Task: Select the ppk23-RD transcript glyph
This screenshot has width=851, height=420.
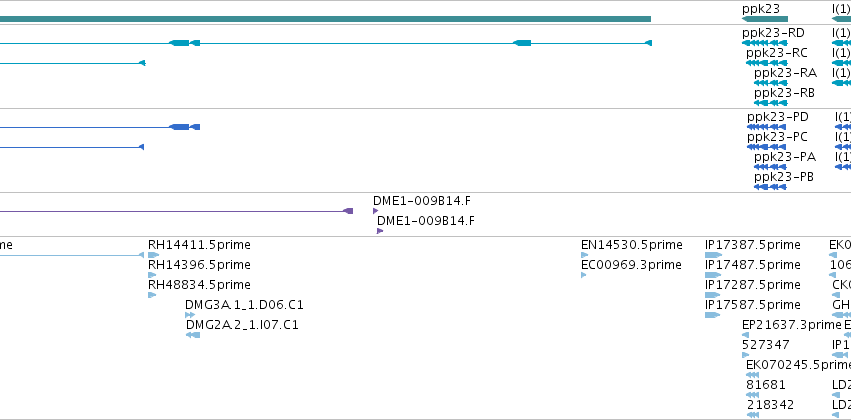Action: [765, 43]
